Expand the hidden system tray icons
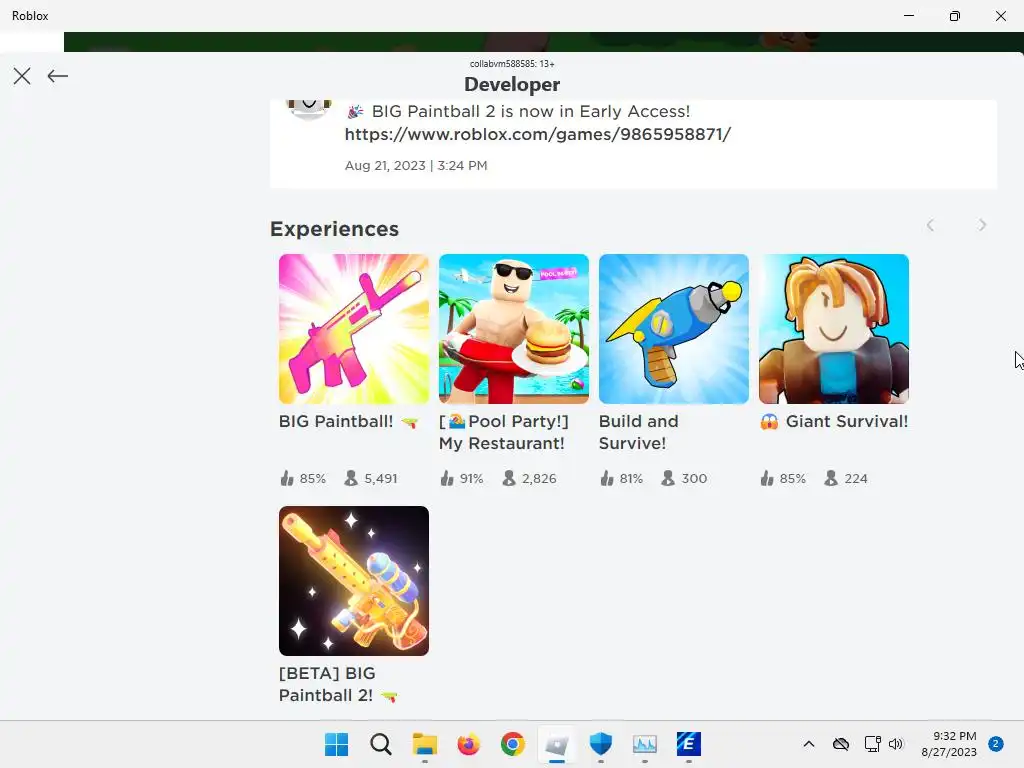 [x=808, y=744]
